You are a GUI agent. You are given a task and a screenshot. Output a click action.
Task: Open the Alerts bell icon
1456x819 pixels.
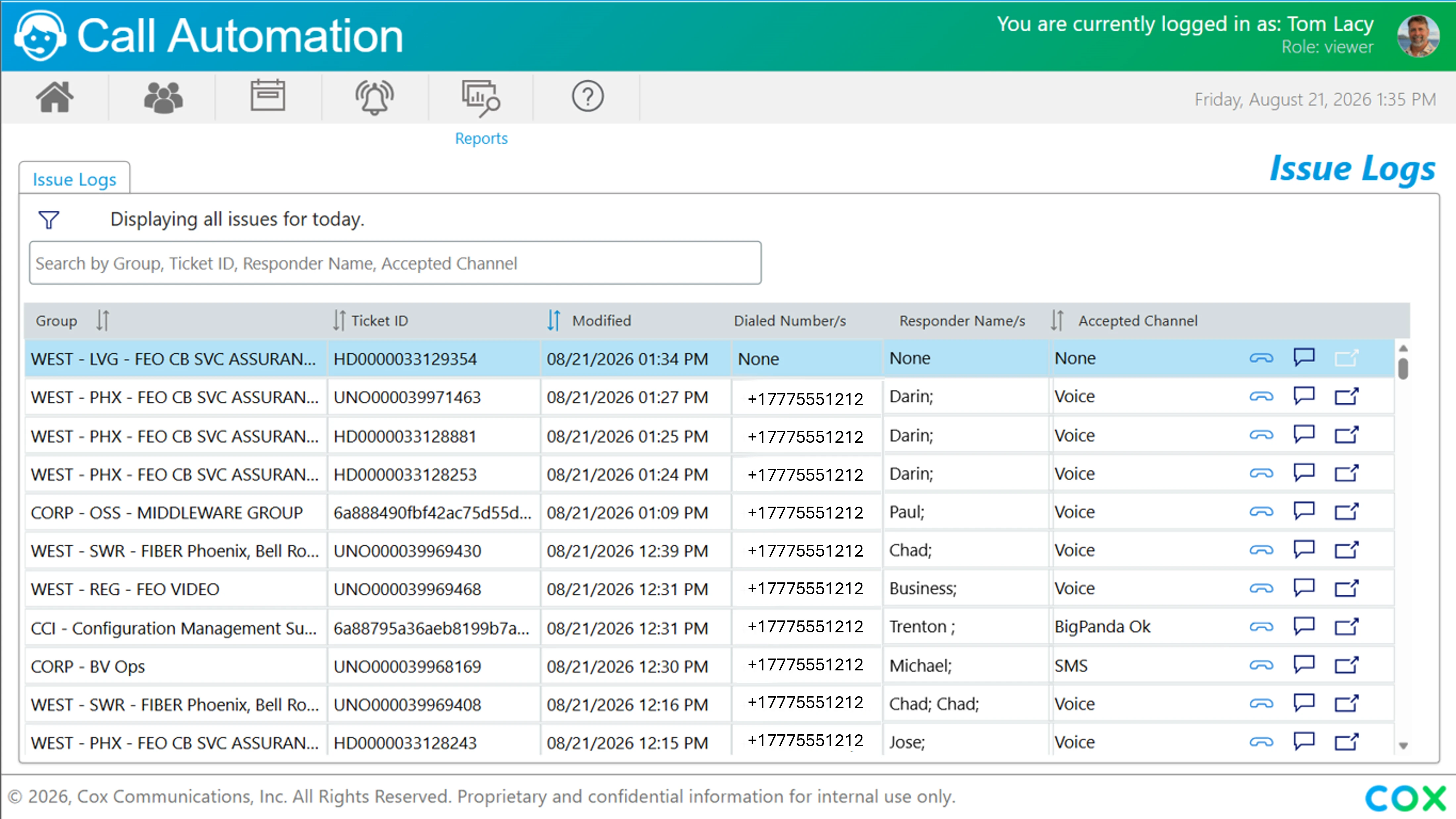click(x=374, y=98)
